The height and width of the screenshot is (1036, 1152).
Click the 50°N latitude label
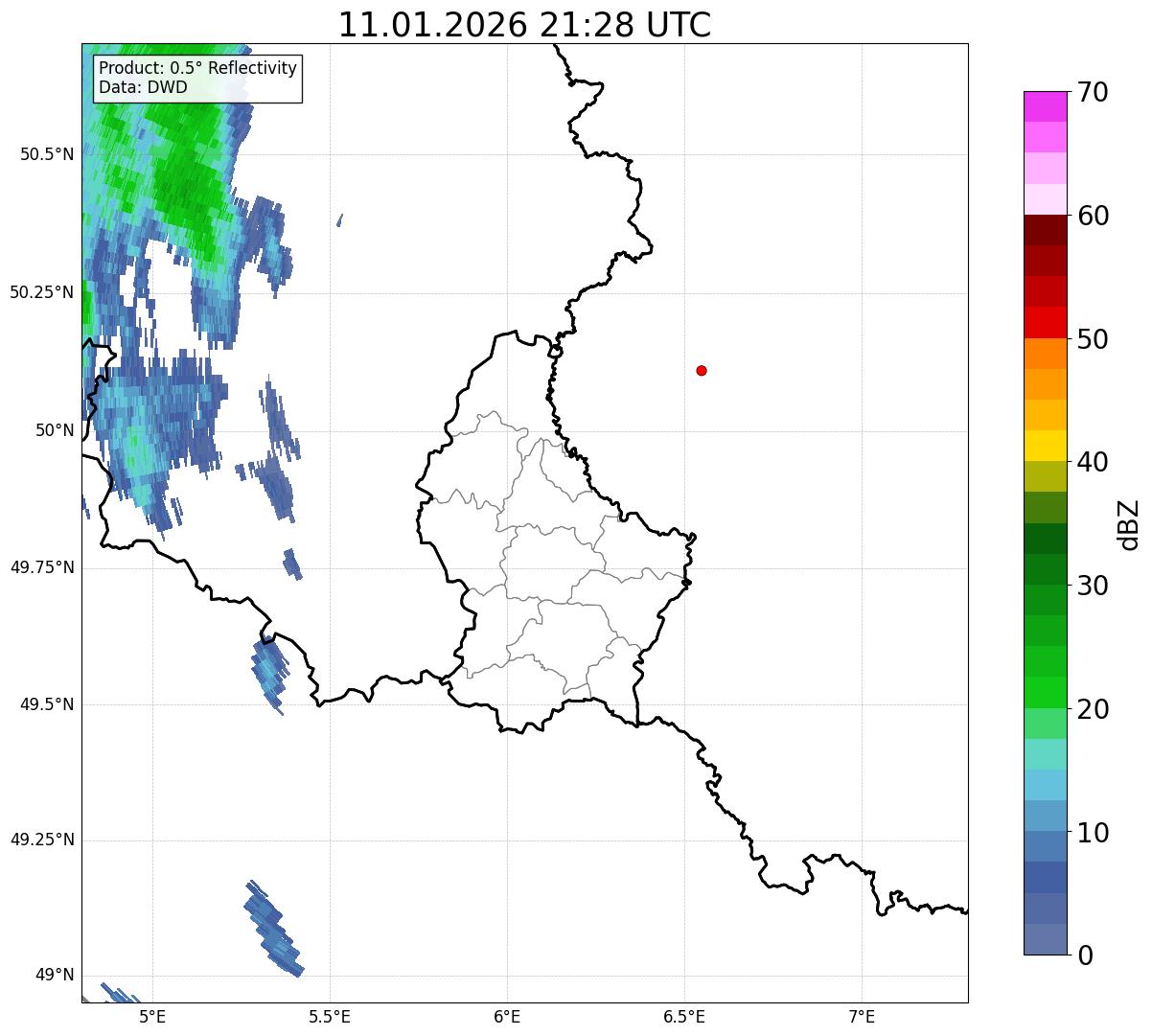55,430
